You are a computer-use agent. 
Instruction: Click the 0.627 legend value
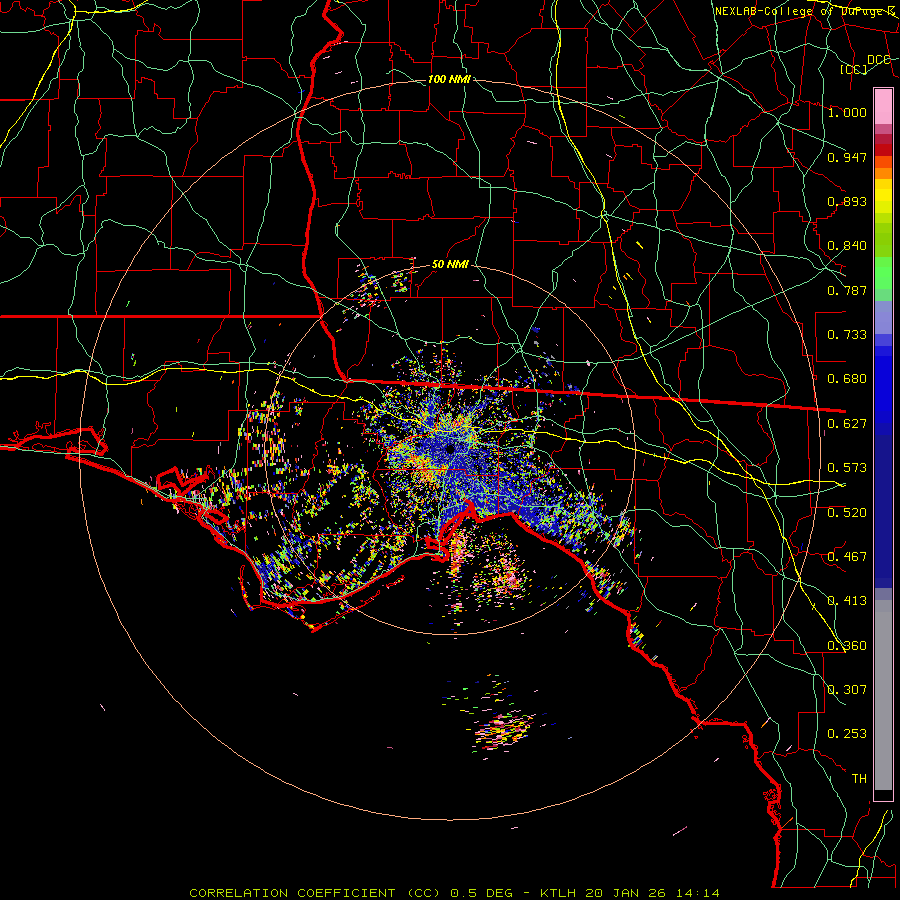point(847,424)
